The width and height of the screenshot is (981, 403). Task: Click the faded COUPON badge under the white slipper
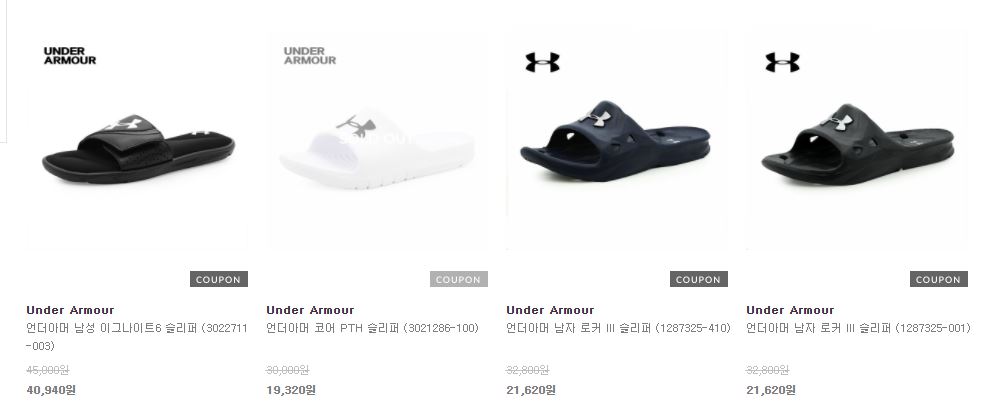pyautogui.click(x=459, y=279)
